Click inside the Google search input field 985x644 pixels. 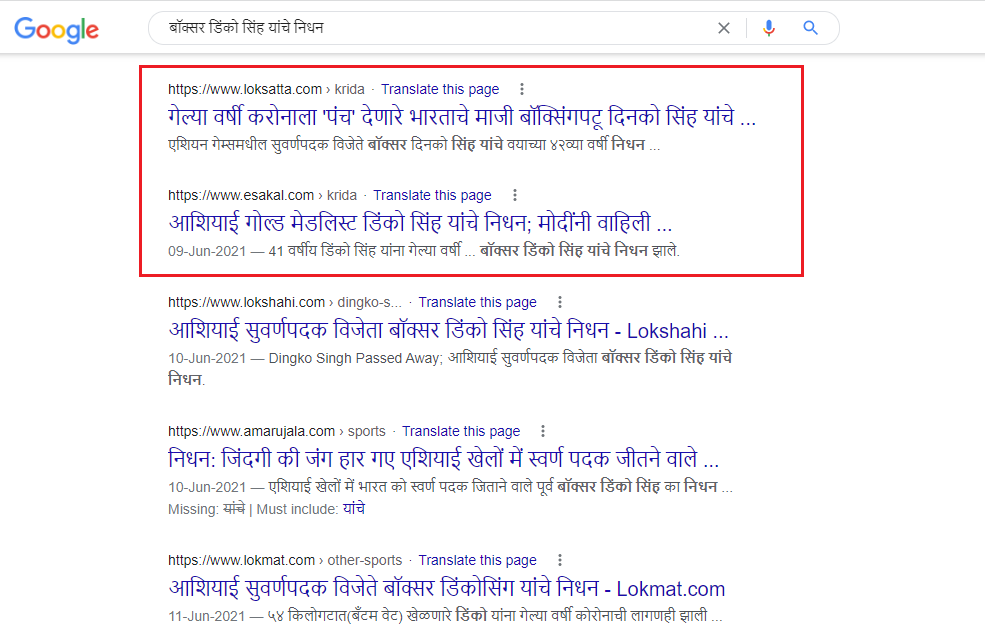[x=430, y=28]
